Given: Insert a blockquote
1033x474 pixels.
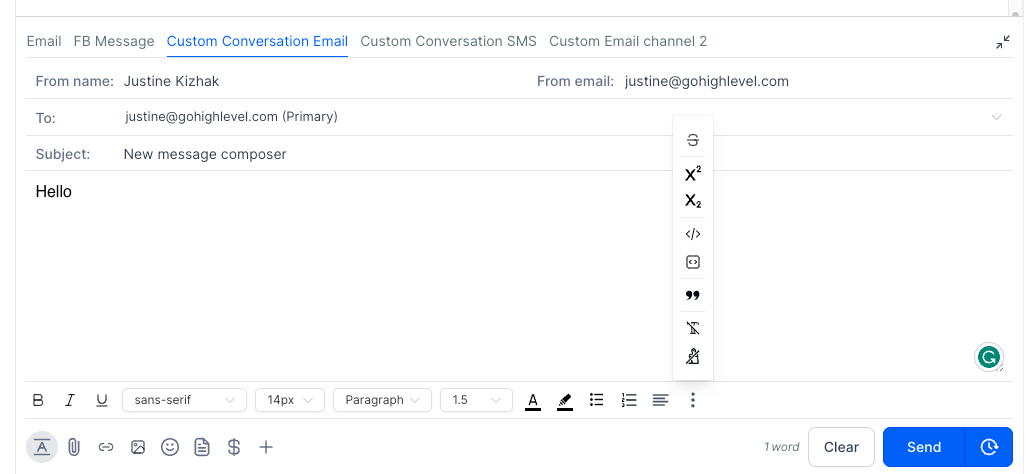Looking at the screenshot, I should point(693,295).
